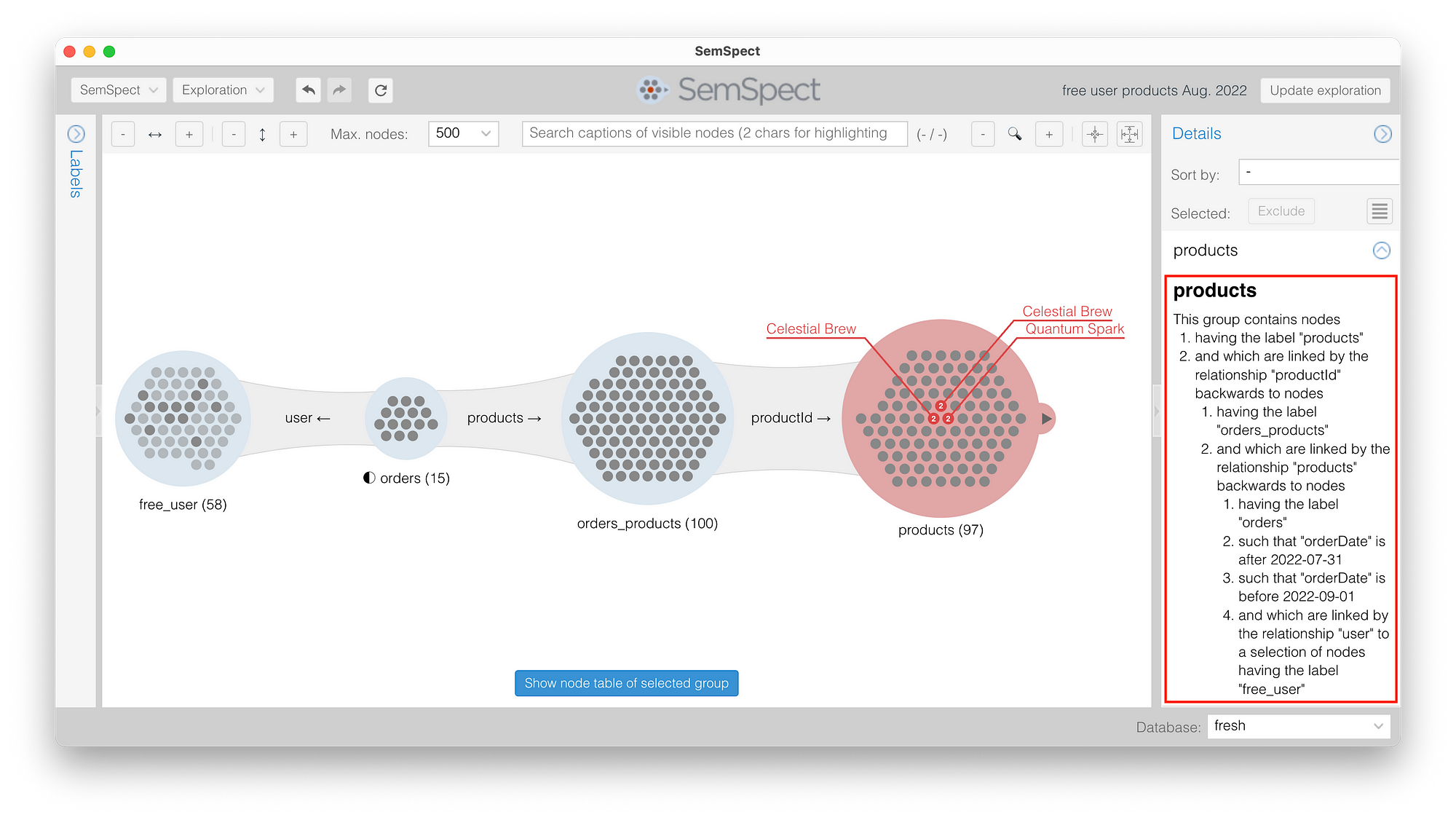The image size is (1456, 820).
Task: Click the redo arrow icon
Action: click(x=339, y=90)
